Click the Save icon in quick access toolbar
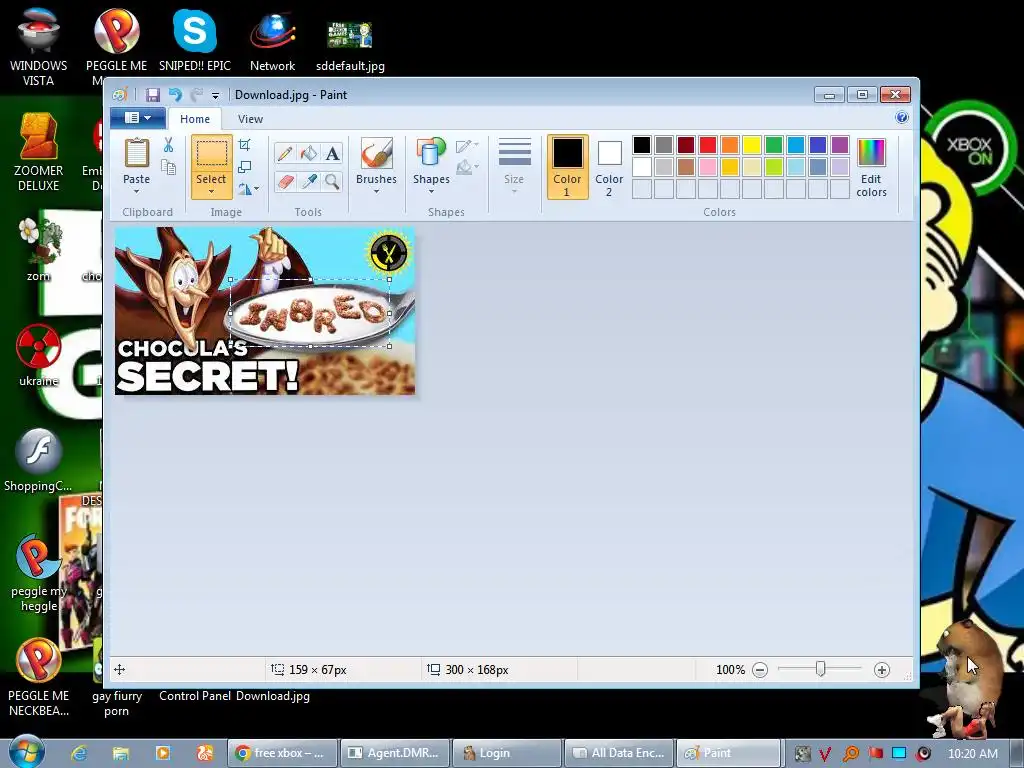This screenshot has height=768, width=1024. (x=153, y=95)
